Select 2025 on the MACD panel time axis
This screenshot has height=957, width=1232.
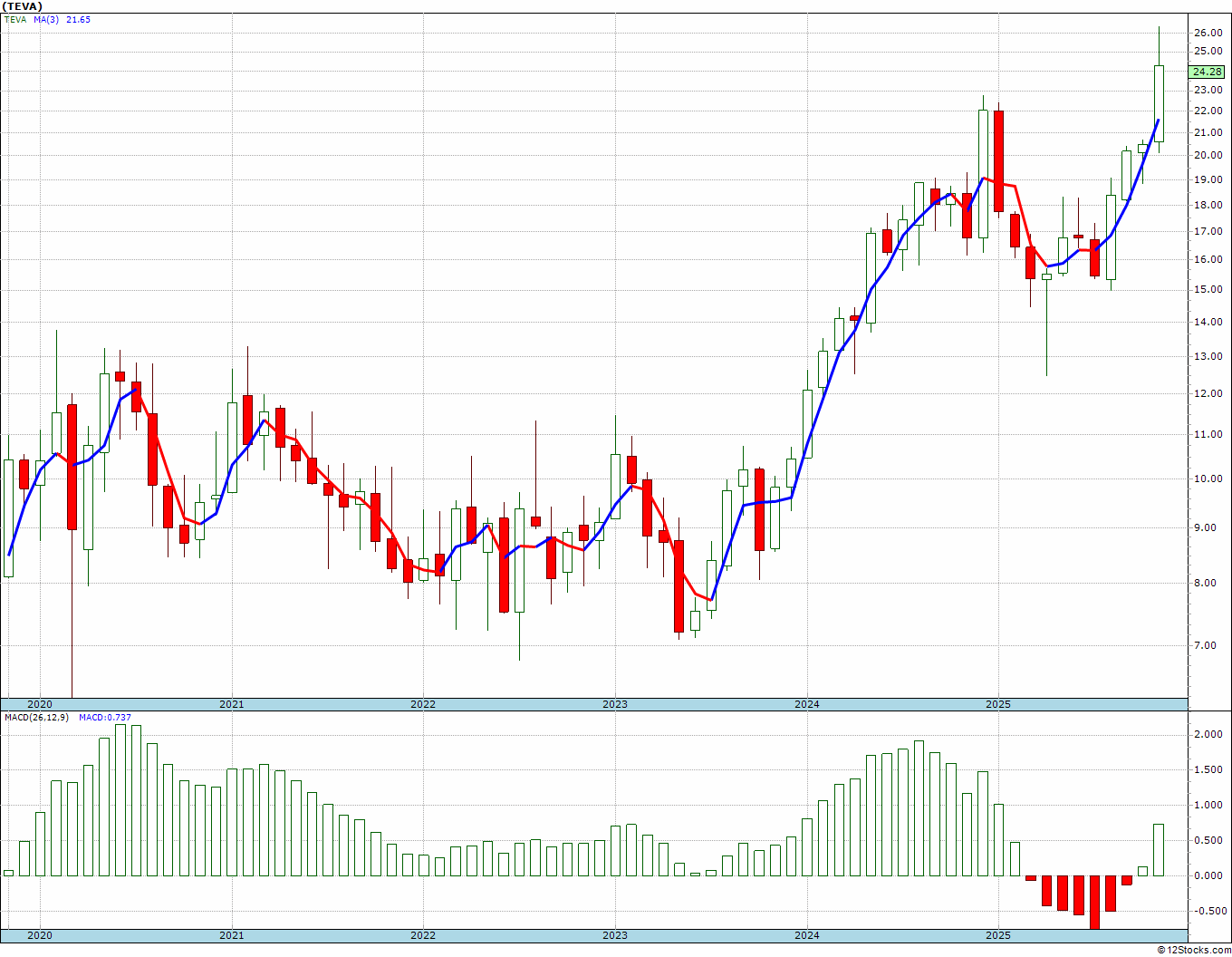[998, 935]
